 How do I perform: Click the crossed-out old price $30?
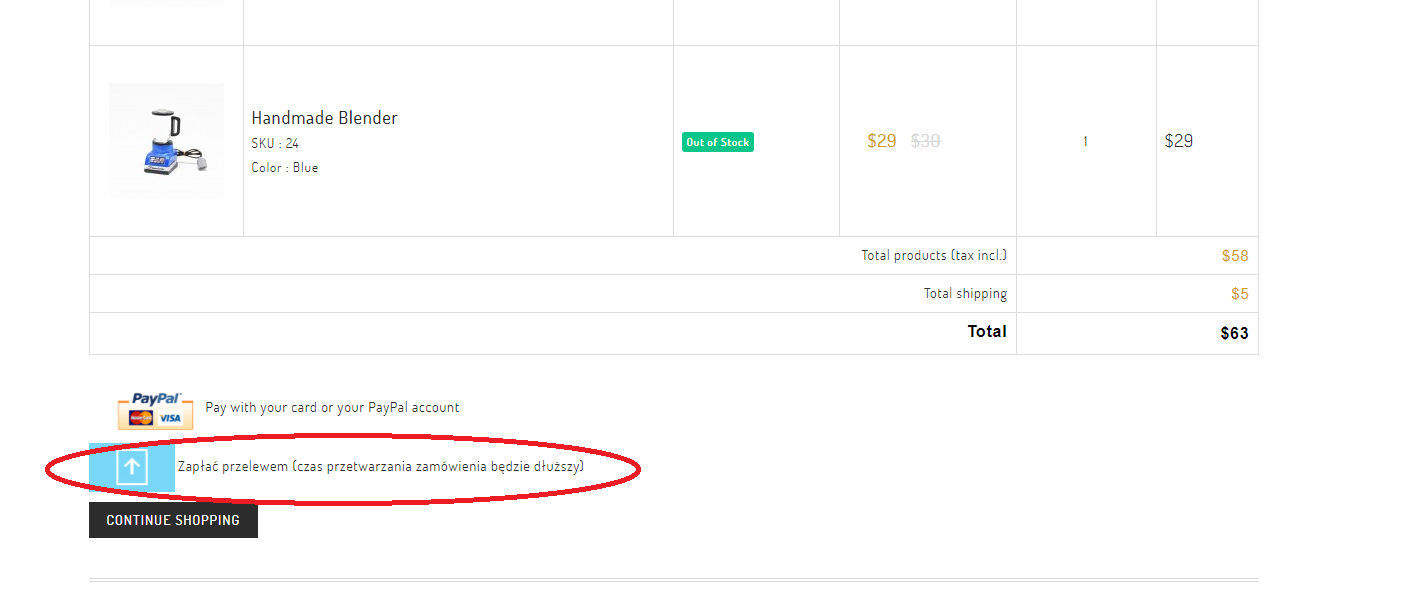925,141
